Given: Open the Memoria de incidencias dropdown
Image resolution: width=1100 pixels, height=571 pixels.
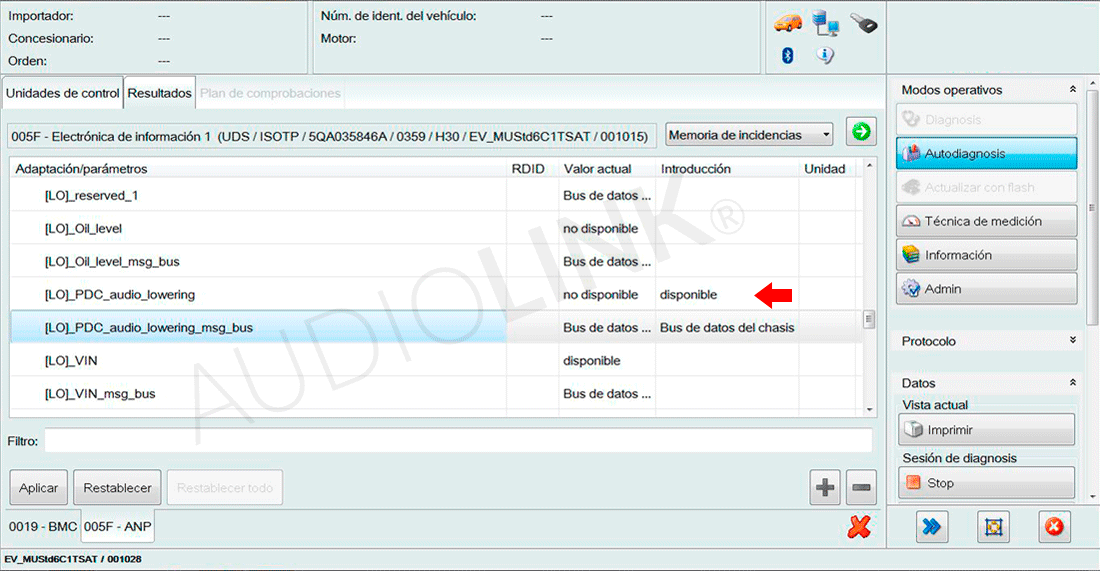Looking at the screenshot, I should [x=749, y=134].
